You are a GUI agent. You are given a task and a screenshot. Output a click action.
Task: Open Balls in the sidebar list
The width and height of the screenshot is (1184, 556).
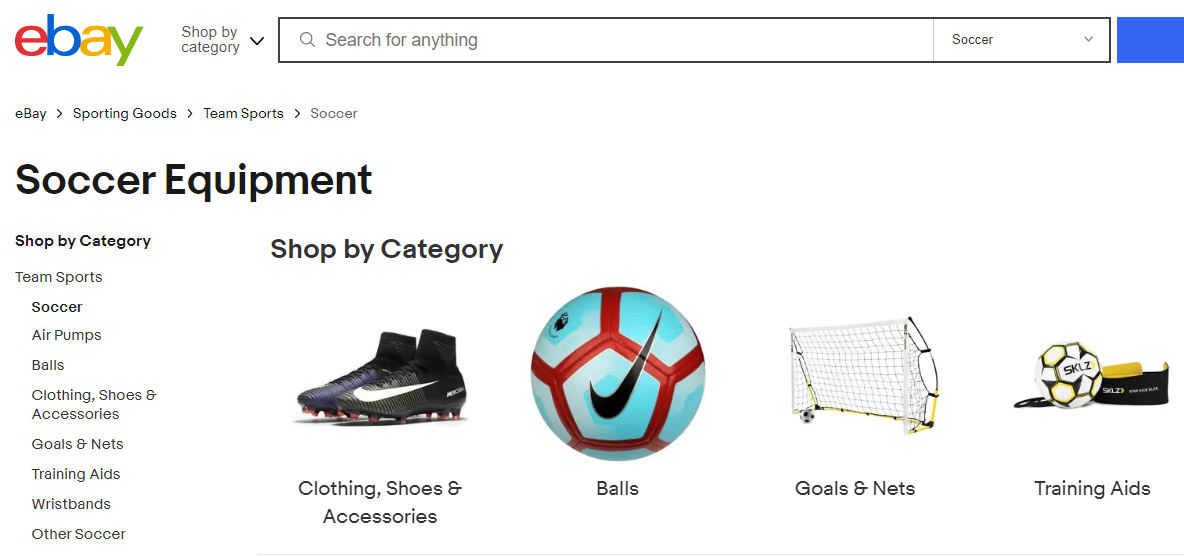tap(48, 365)
